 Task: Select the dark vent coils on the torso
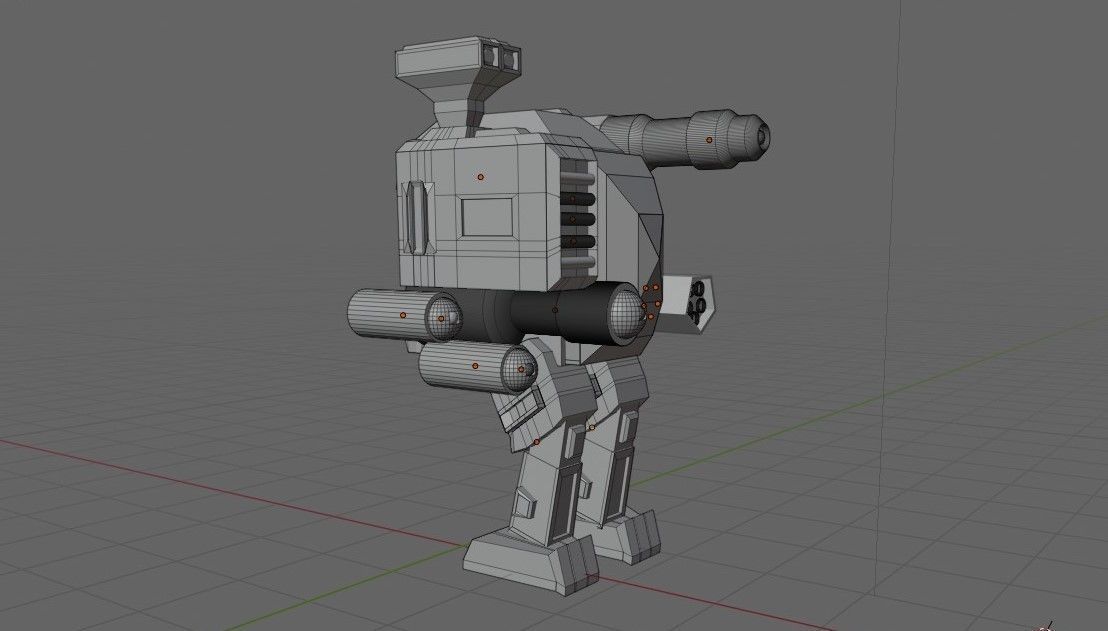(x=577, y=221)
